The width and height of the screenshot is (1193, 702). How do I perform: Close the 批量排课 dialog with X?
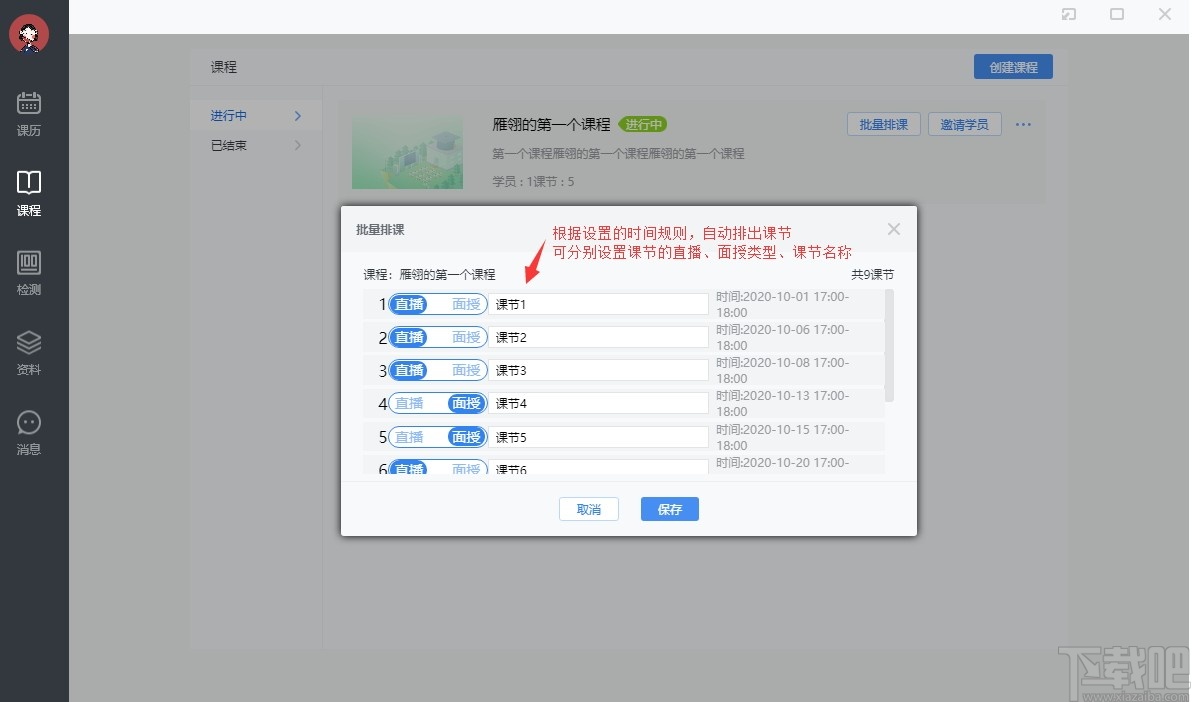pos(893,228)
